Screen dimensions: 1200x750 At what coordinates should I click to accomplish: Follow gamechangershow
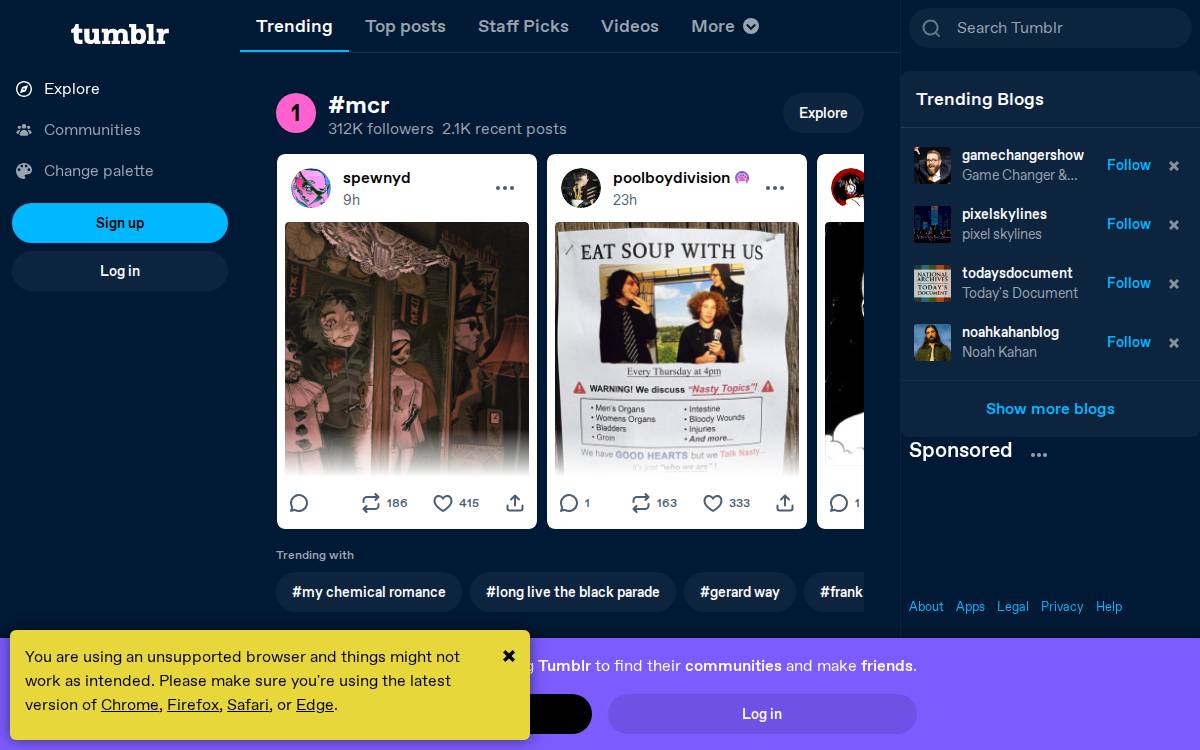pos(1129,165)
